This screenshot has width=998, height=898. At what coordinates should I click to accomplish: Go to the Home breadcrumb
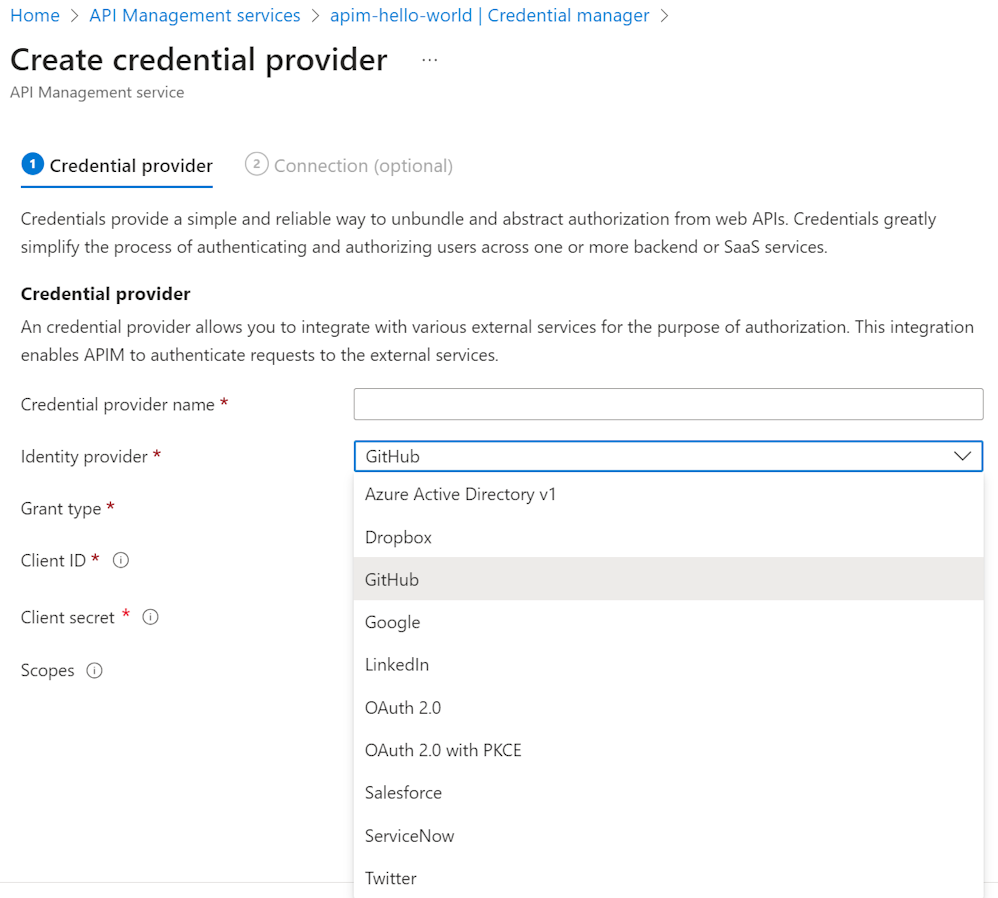click(35, 15)
